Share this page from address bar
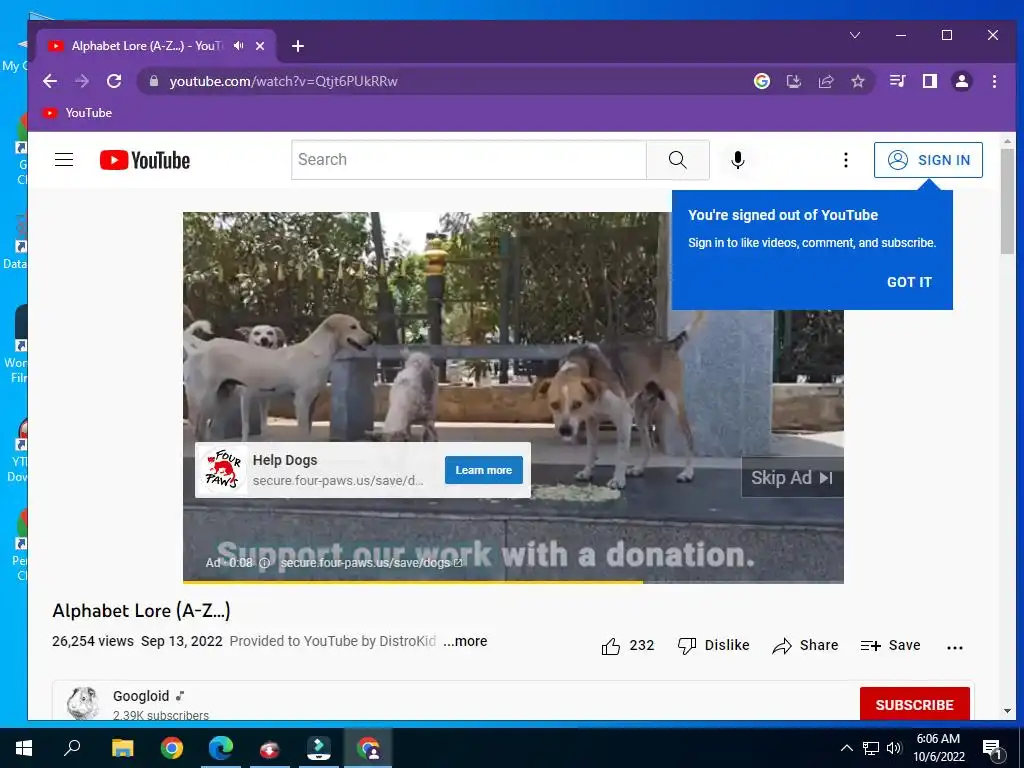 tap(826, 81)
